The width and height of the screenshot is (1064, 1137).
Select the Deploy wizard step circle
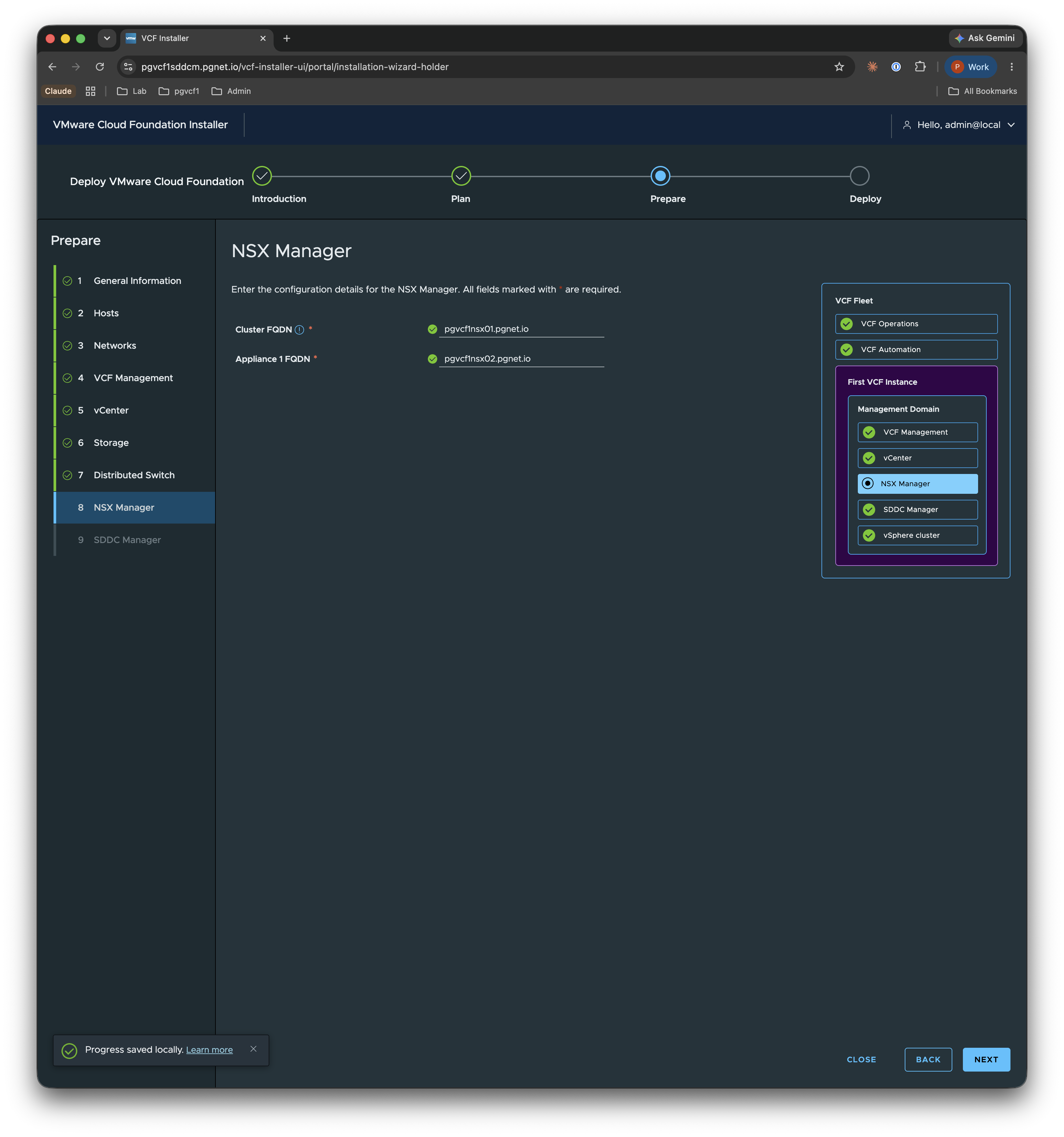859,176
